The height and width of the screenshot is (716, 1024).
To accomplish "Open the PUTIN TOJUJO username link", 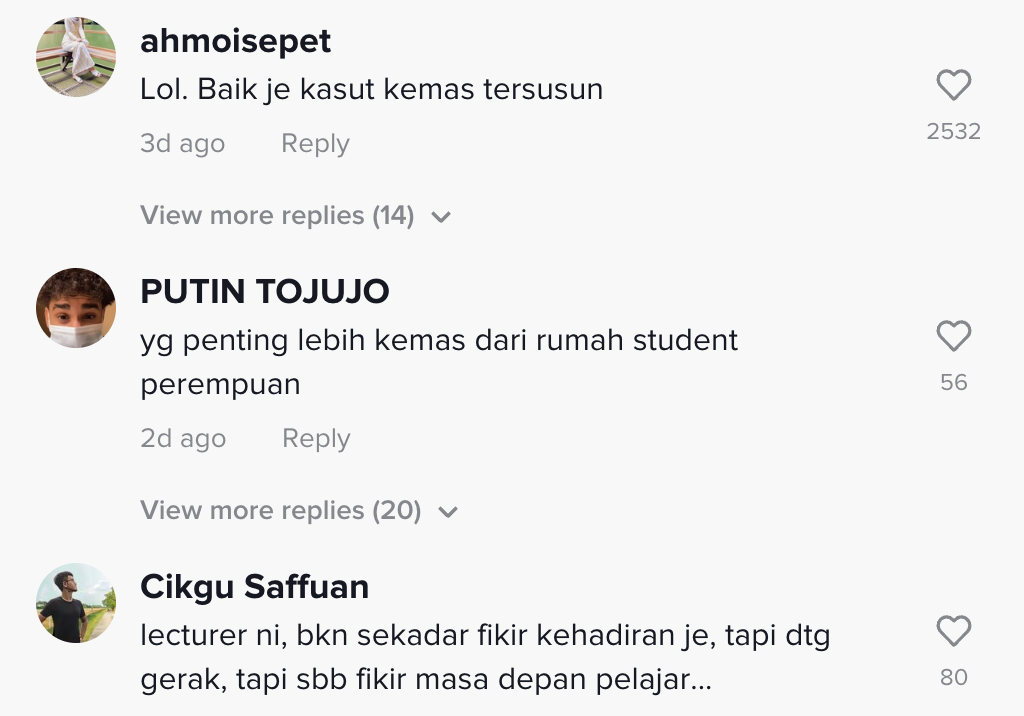I will coord(265,292).
